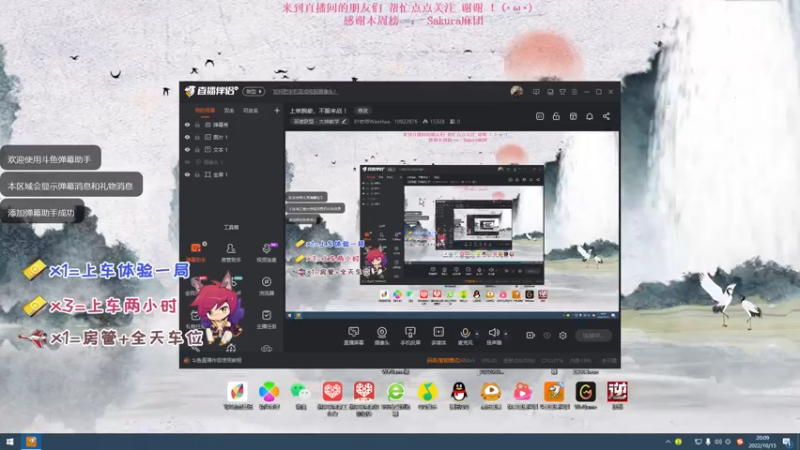Screen dimensions: 800x450
Task: Open streaming settings gear icon
Action: pos(563,335)
